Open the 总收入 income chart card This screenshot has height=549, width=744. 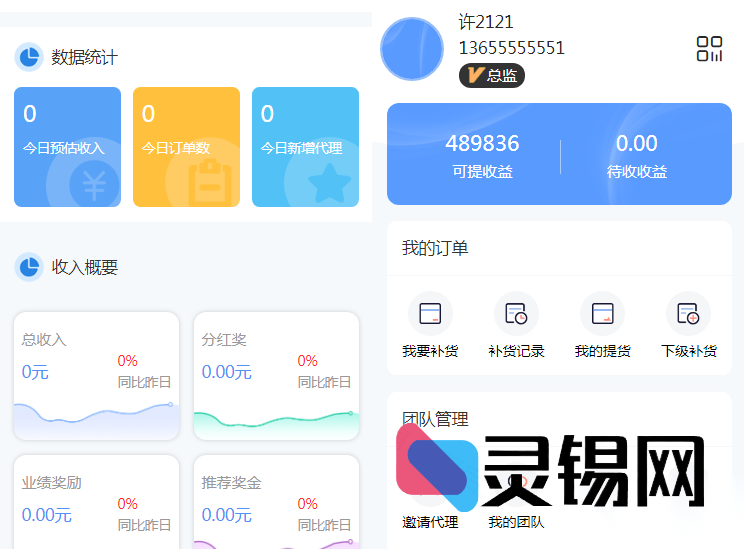click(x=96, y=375)
